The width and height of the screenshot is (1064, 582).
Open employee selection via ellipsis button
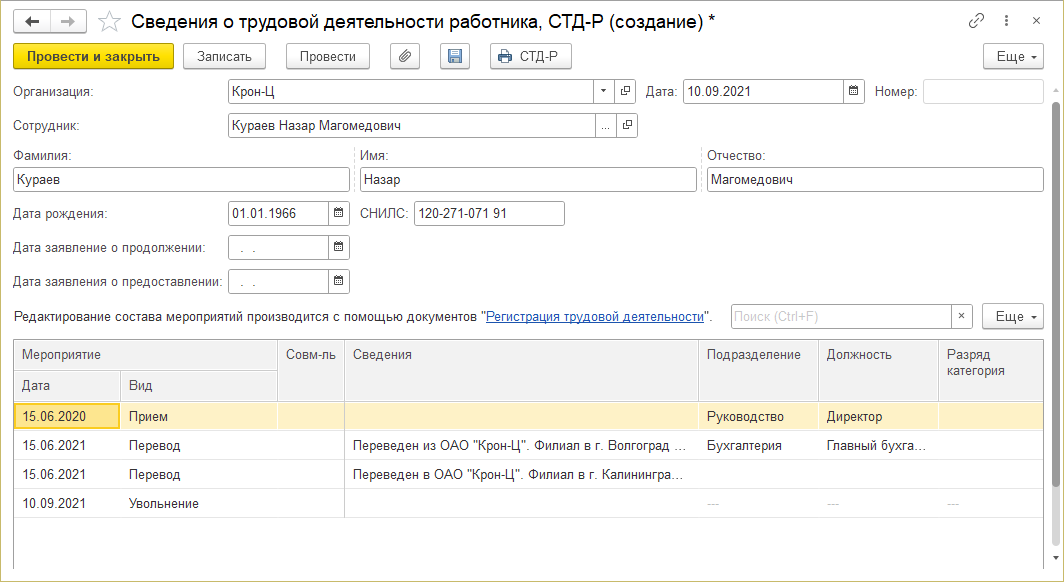(x=605, y=126)
